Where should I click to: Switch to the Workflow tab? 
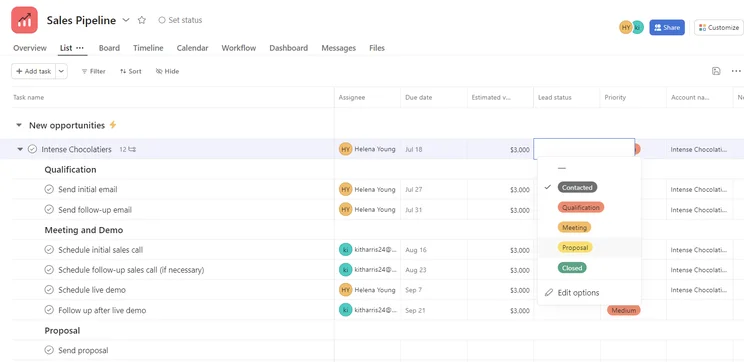239,48
